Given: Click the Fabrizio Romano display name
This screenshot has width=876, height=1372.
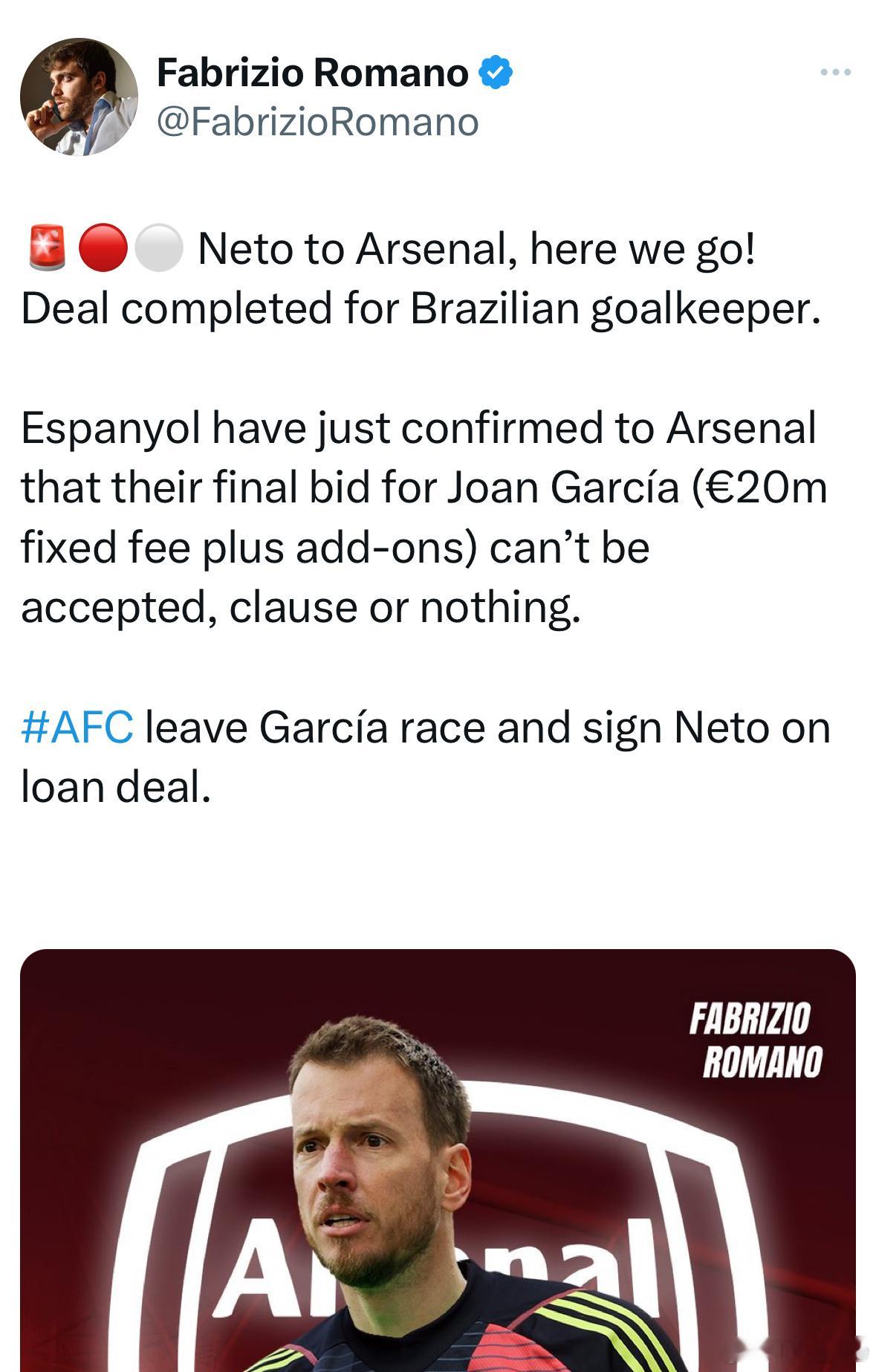Looking at the screenshot, I should [x=313, y=73].
